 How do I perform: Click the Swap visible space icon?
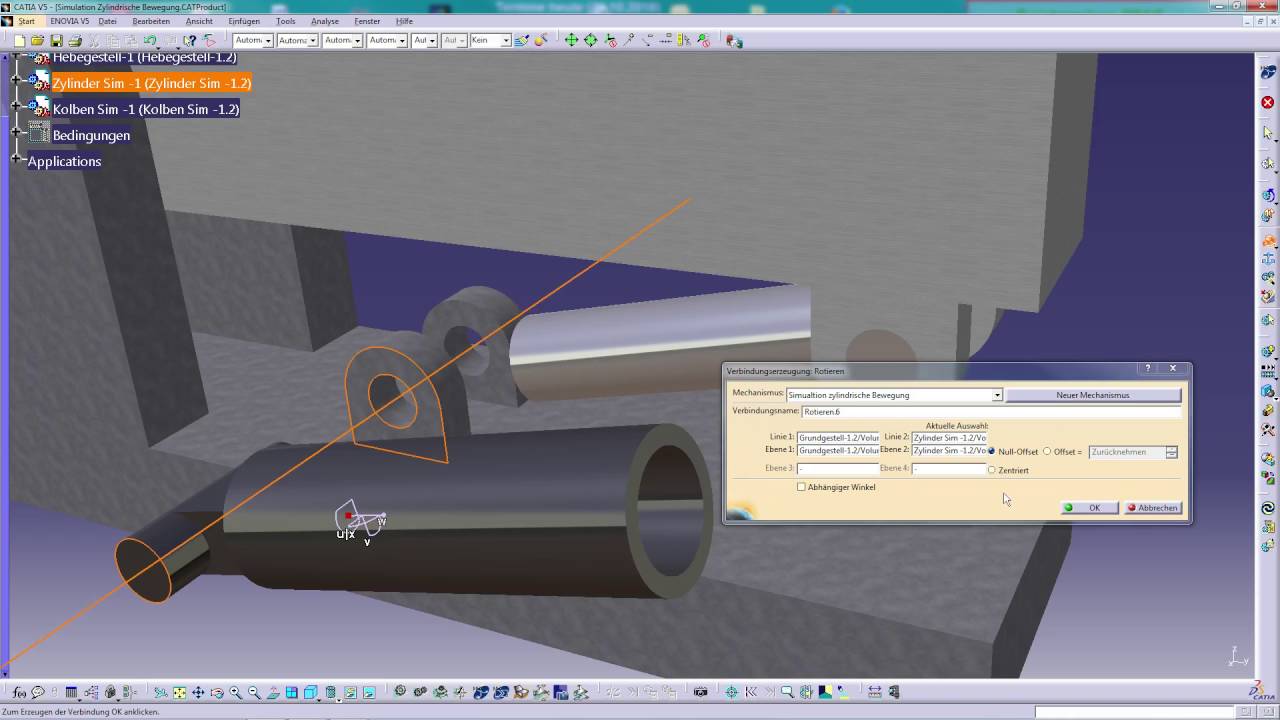pyautogui.click(x=369, y=692)
